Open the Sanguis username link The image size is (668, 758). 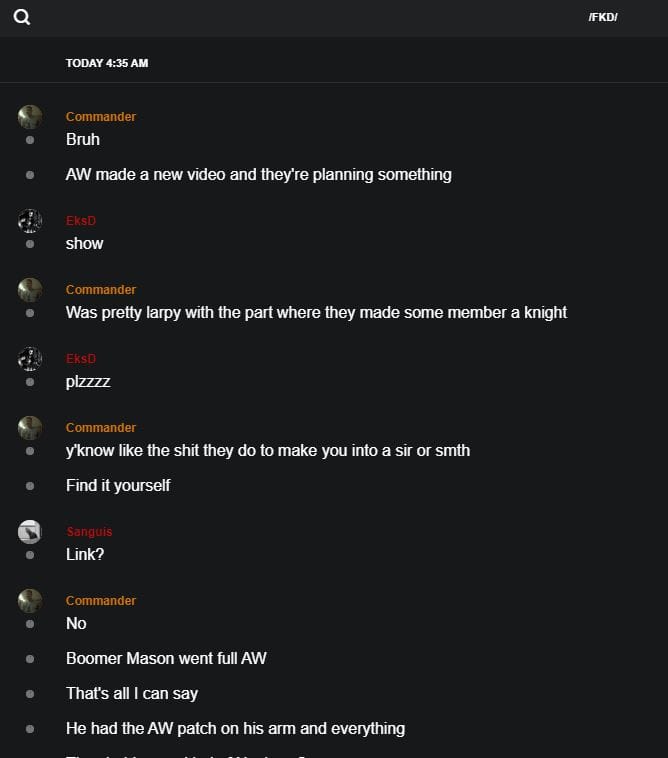point(89,532)
